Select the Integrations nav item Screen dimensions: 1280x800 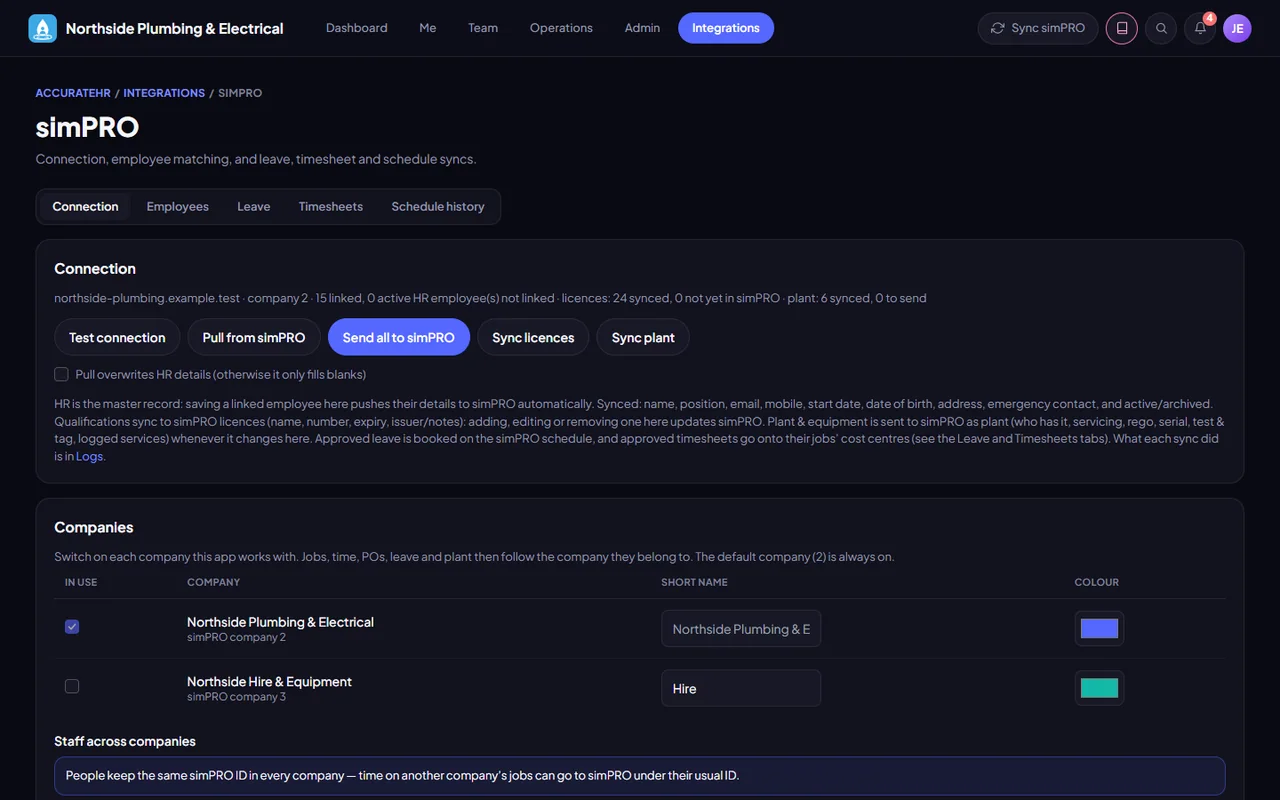pos(726,28)
